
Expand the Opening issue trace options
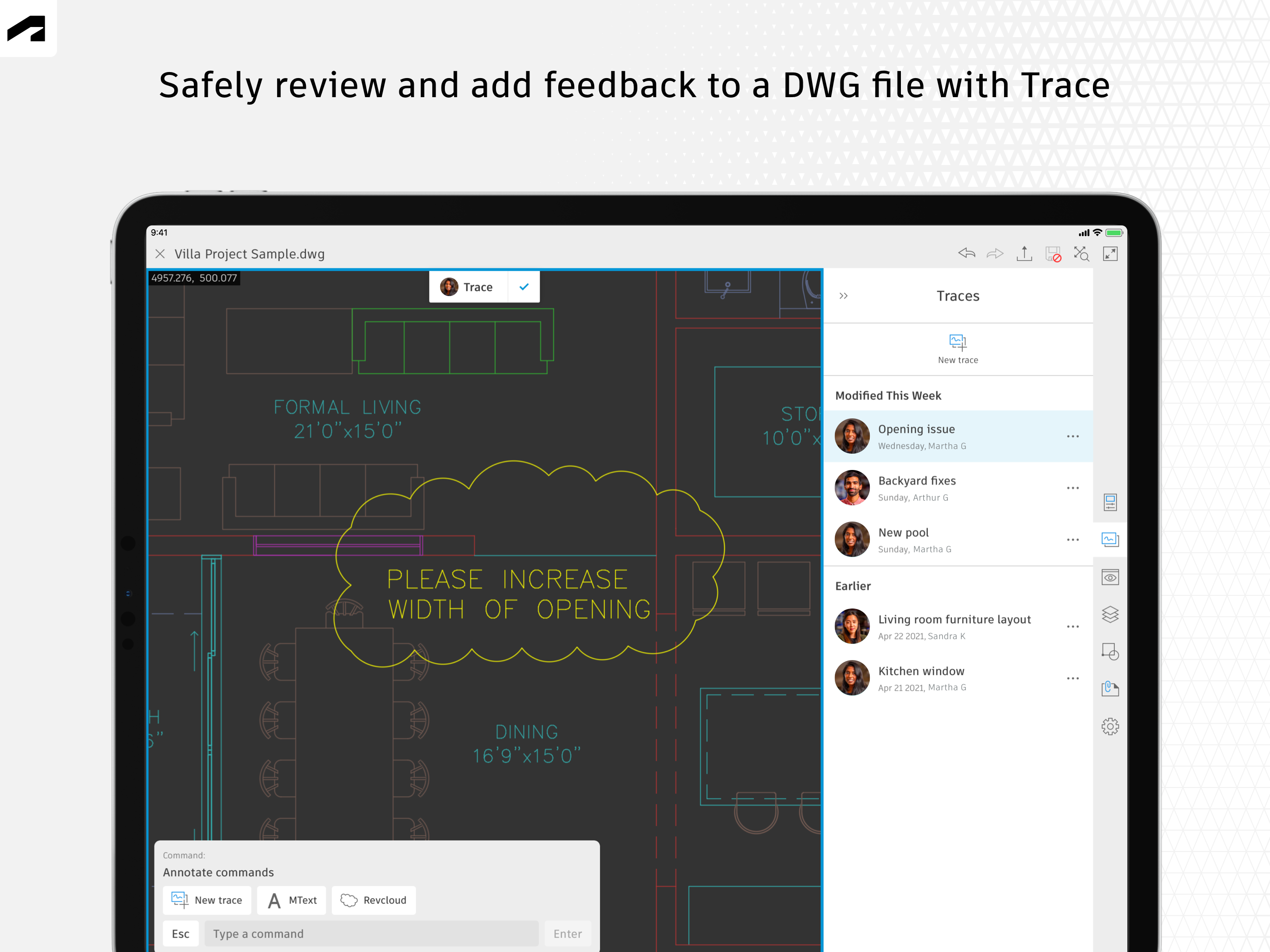point(1073,435)
